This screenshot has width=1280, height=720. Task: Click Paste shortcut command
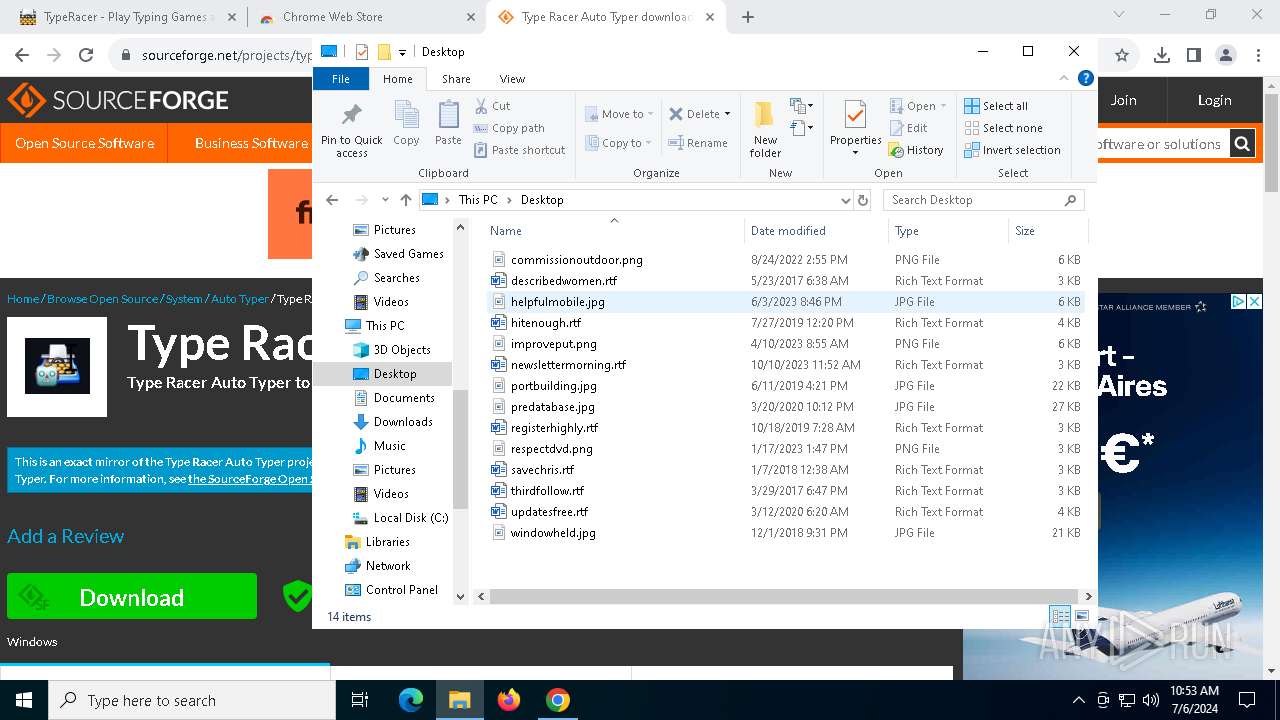point(519,150)
